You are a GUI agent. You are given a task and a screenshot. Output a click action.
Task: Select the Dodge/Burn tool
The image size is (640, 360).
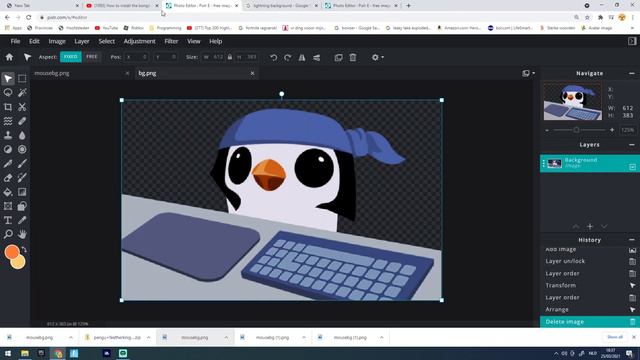[8, 149]
